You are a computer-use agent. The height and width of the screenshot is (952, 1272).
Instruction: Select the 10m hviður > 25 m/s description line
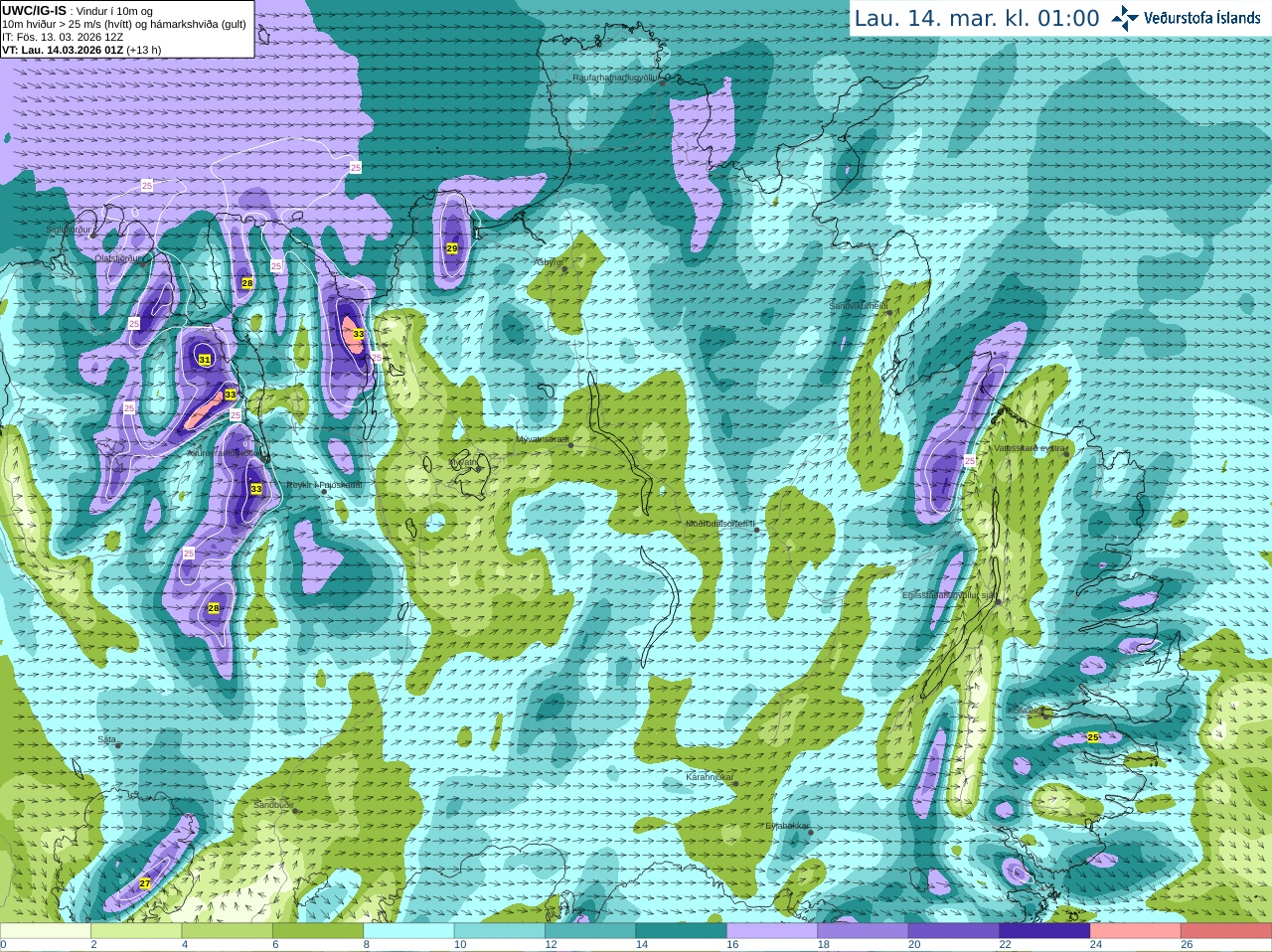(124, 24)
